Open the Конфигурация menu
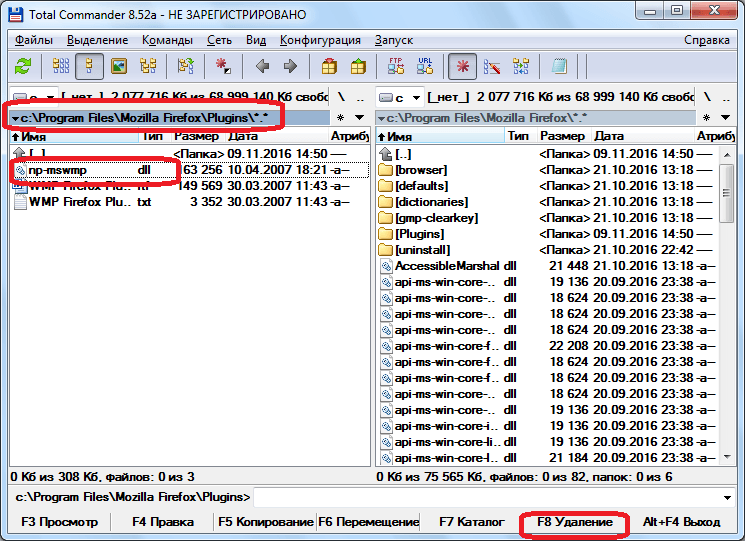The image size is (745, 541). 320,40
